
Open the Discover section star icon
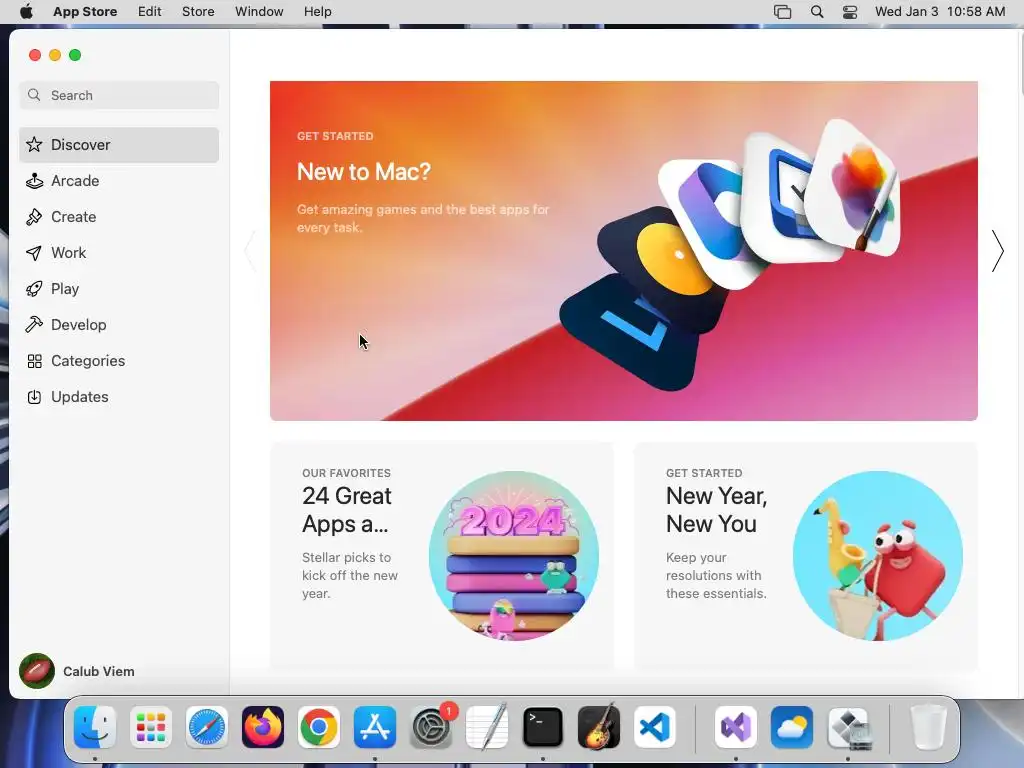click(x=34, y=144)
